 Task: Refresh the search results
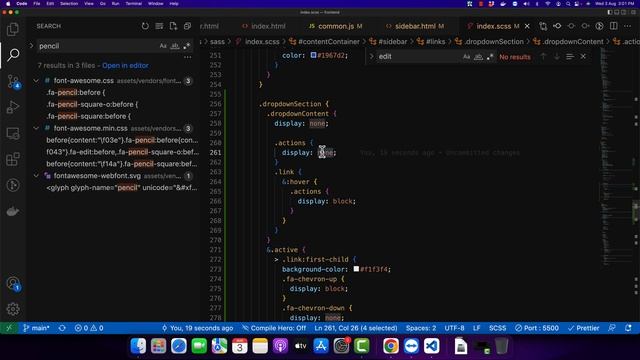(145, 26)
